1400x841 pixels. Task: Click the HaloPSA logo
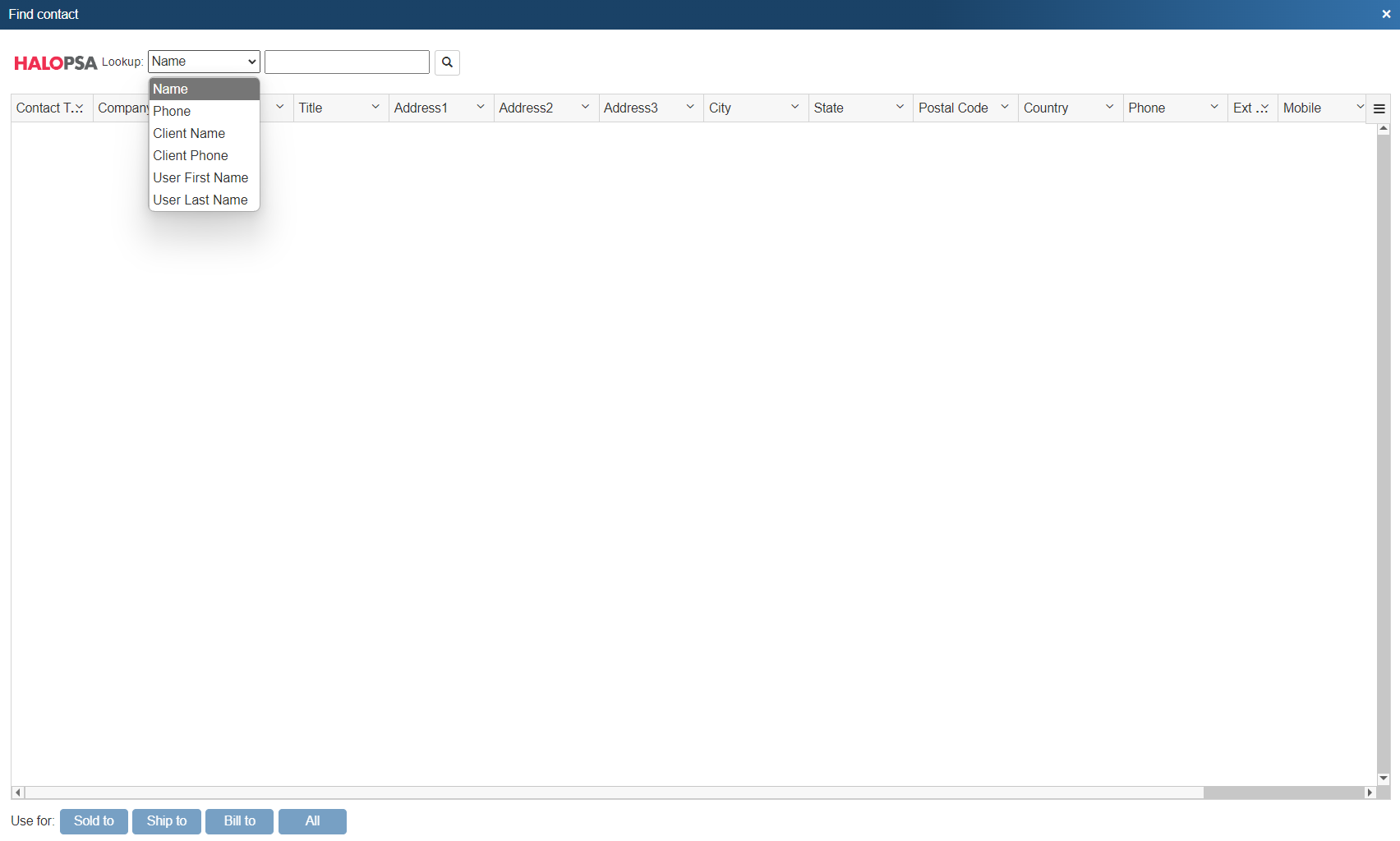click(x=54, y=62)
